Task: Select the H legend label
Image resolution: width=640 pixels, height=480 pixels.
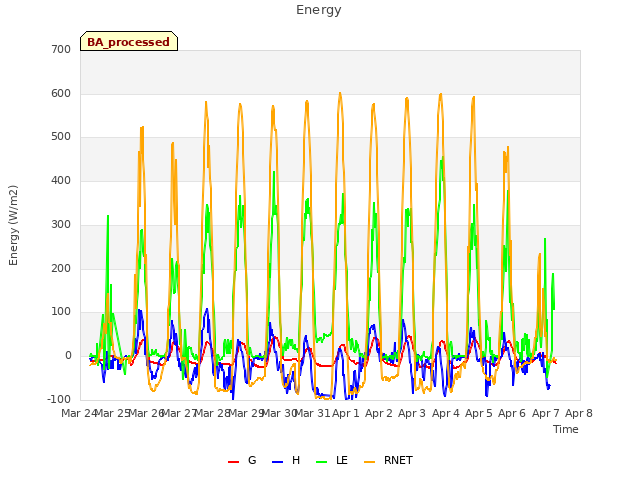Action: point(296,460)
